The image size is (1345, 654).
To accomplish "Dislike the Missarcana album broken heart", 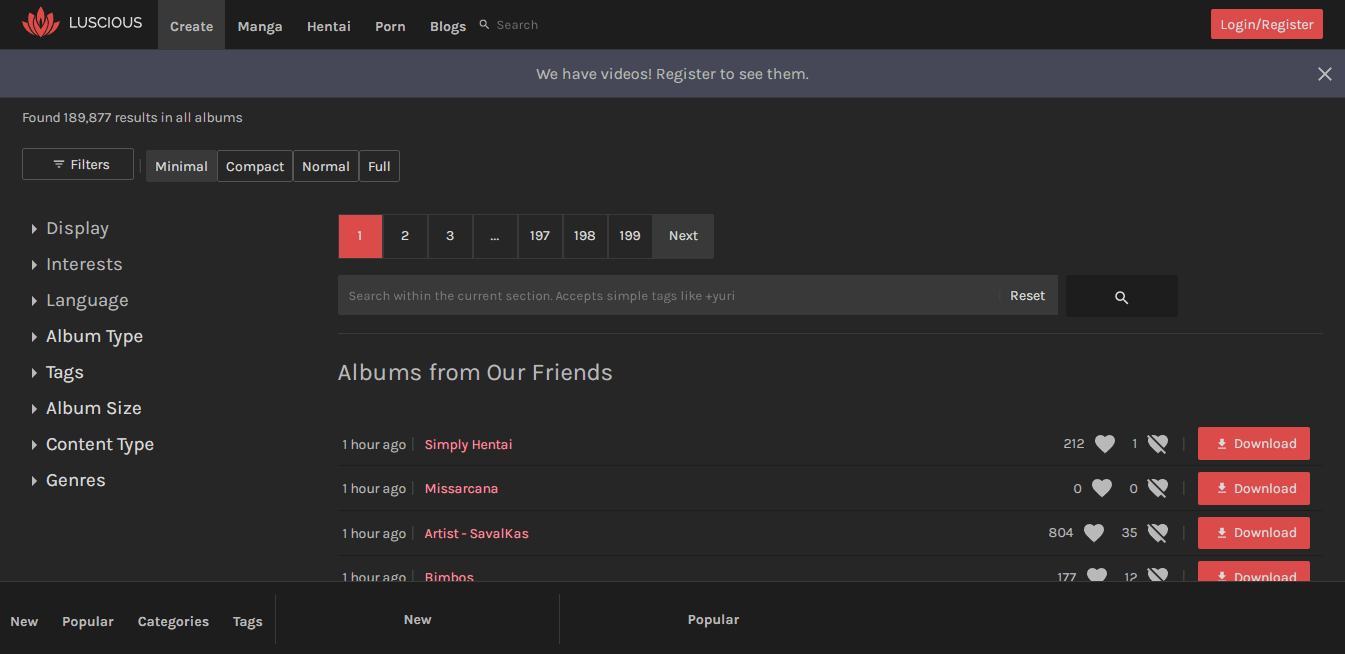I will click(1157, 489).
